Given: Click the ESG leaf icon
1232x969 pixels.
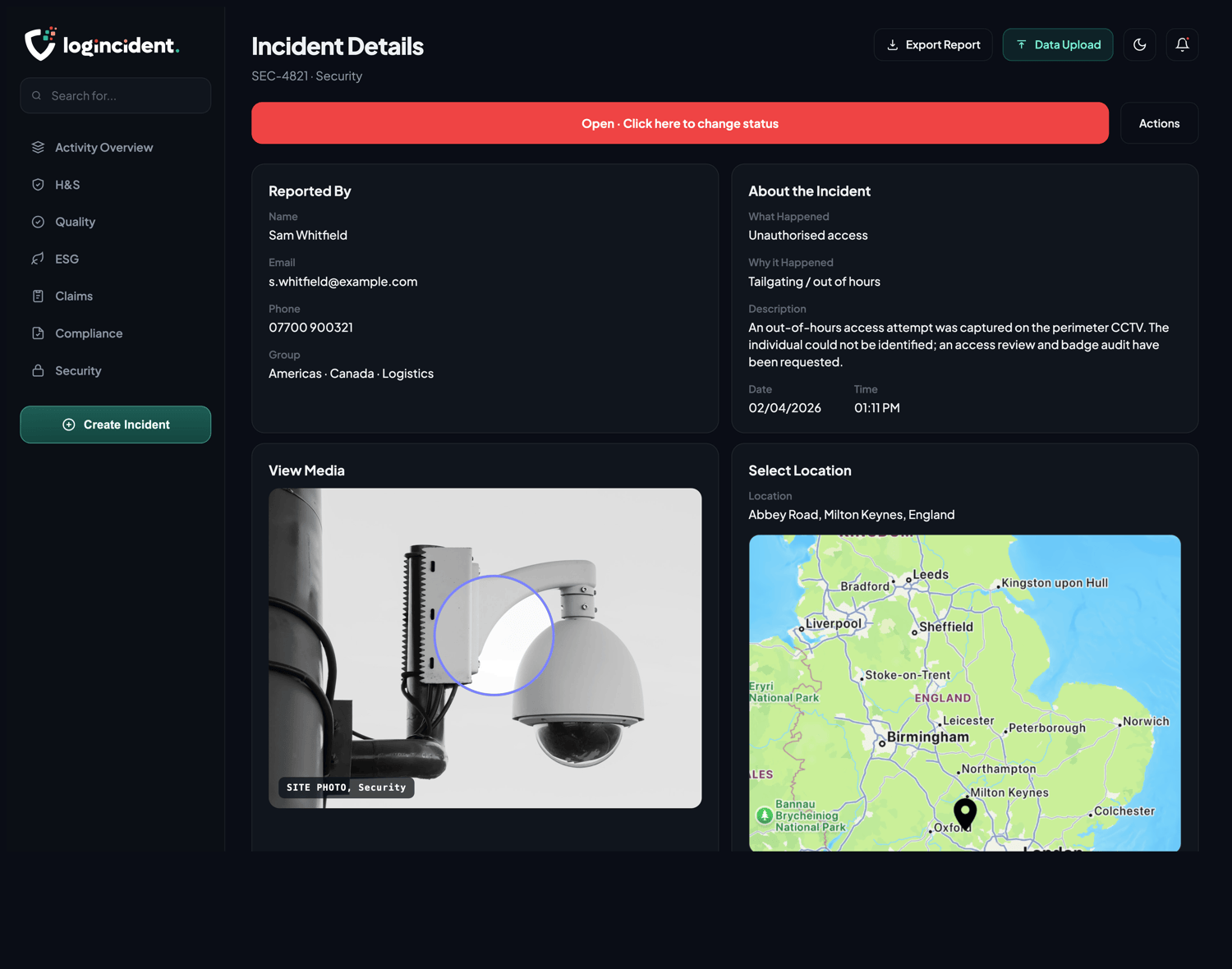Looking at the screenshot, I should 38,259.
